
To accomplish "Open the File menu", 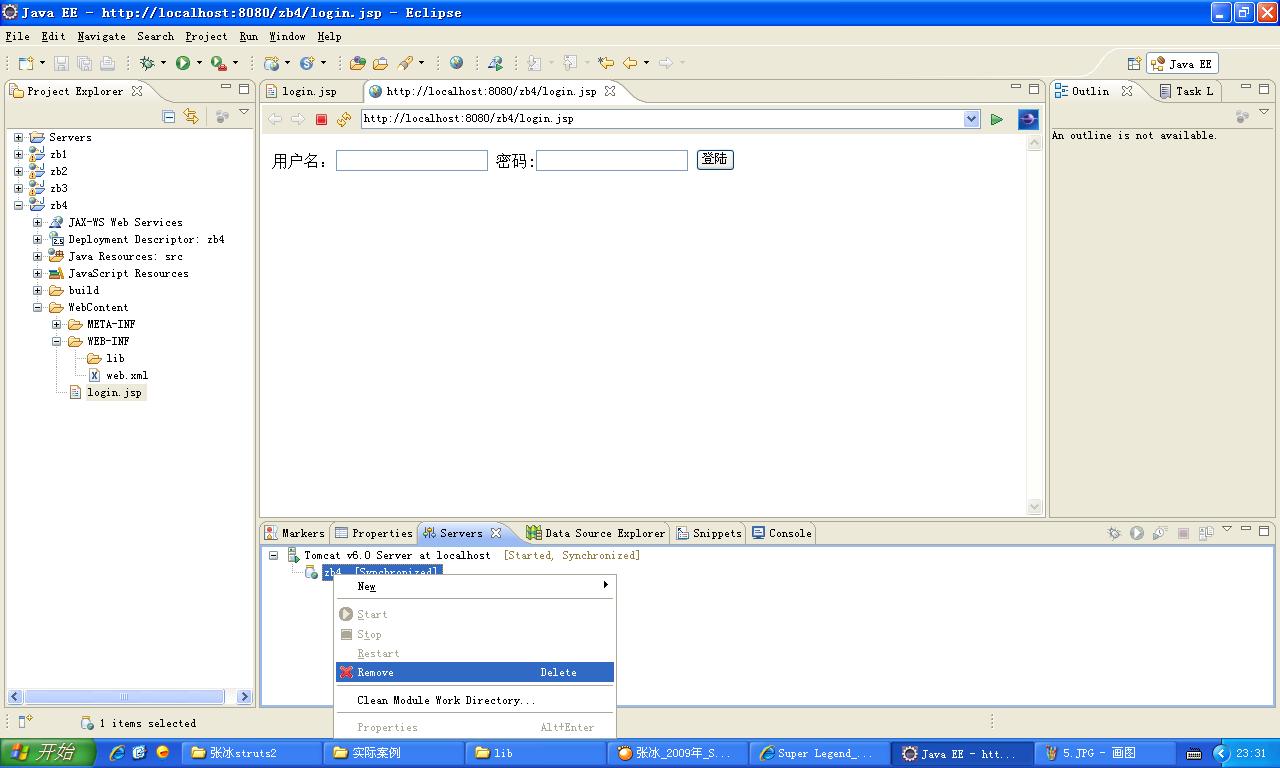I will 17,36.
